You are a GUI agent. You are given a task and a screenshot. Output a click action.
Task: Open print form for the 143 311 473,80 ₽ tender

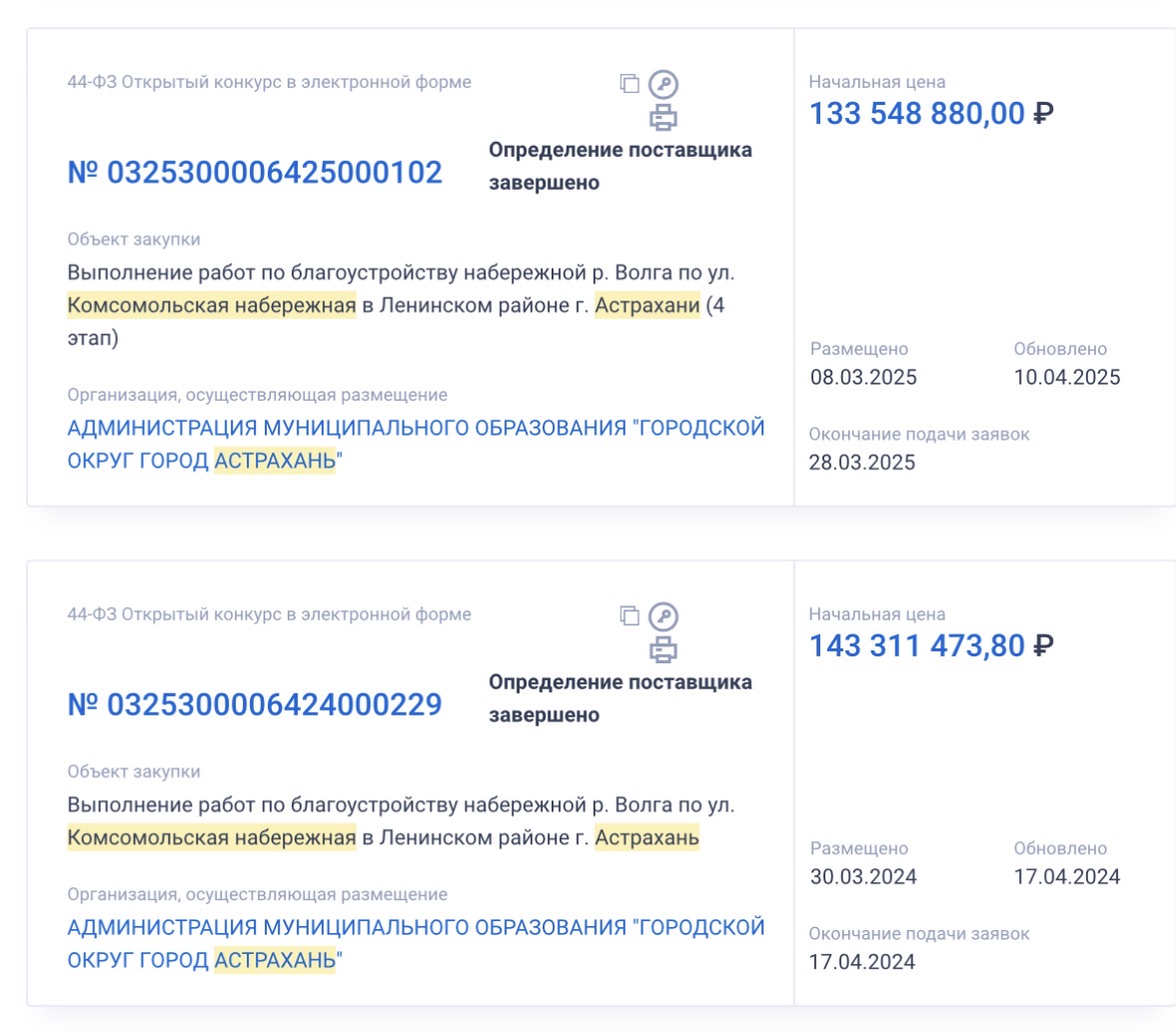(663, 650)
